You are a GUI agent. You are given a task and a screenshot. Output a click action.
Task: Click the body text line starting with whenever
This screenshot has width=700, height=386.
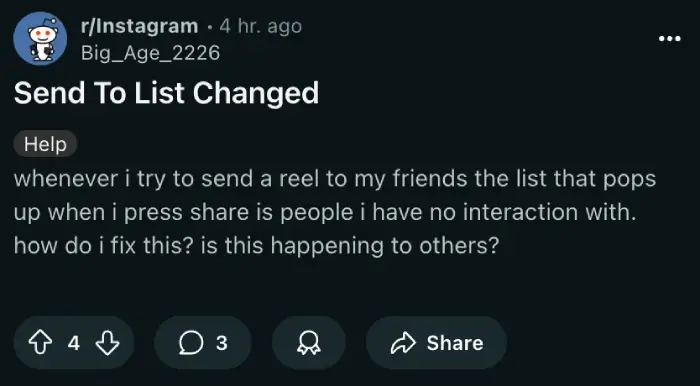tap(335, 179)
